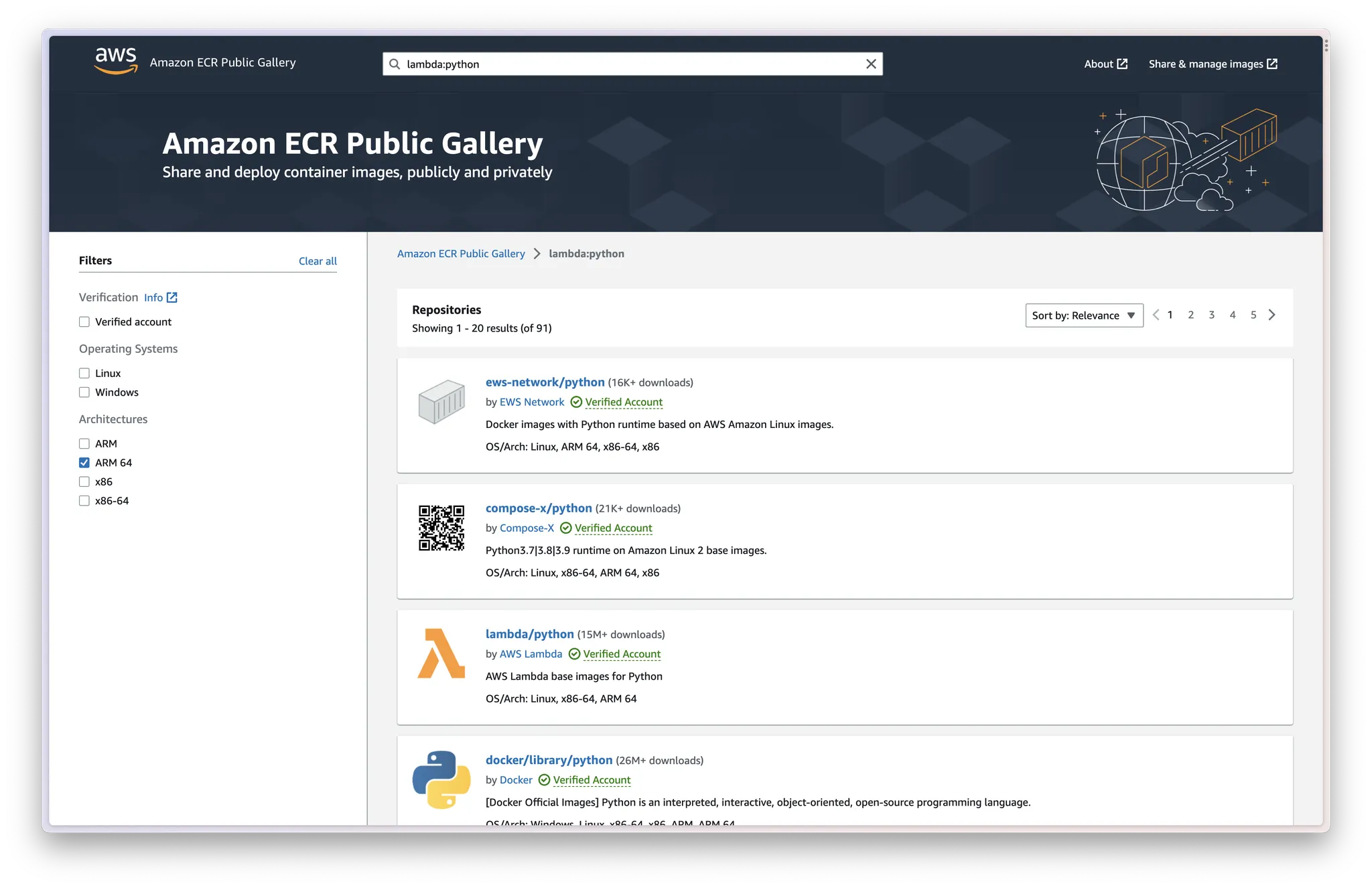Check the Linux operating system filter
The image size is (1372, 888).
pyautogui.click(x=84, y=374)
